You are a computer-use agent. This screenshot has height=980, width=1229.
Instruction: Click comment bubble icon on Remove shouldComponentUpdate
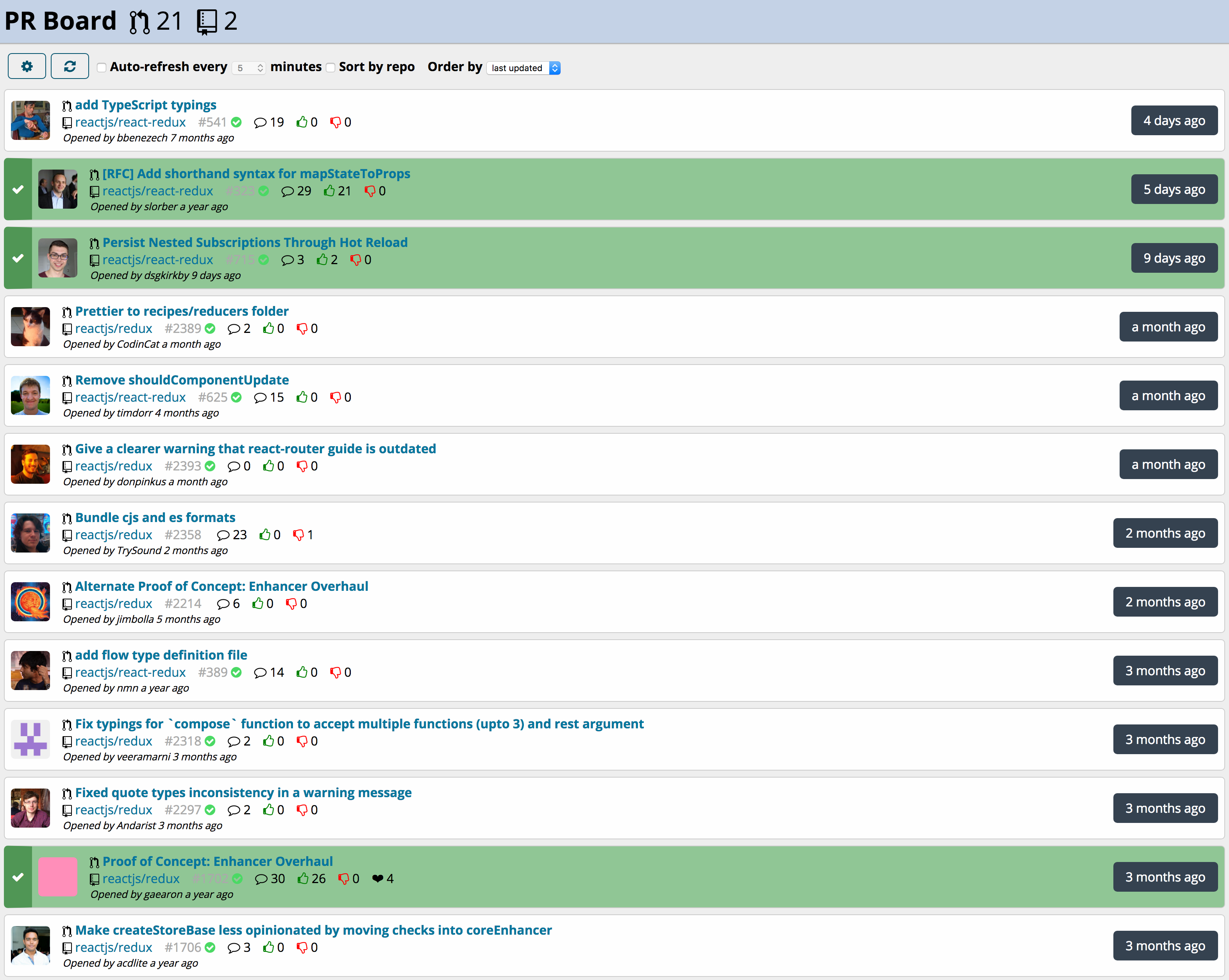point(260,397)
